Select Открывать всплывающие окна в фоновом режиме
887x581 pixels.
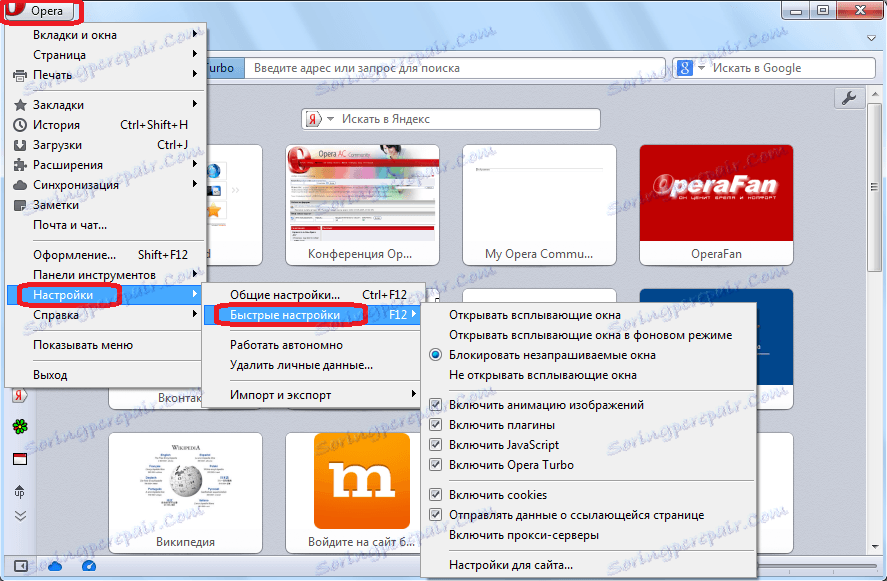point(588,335)
